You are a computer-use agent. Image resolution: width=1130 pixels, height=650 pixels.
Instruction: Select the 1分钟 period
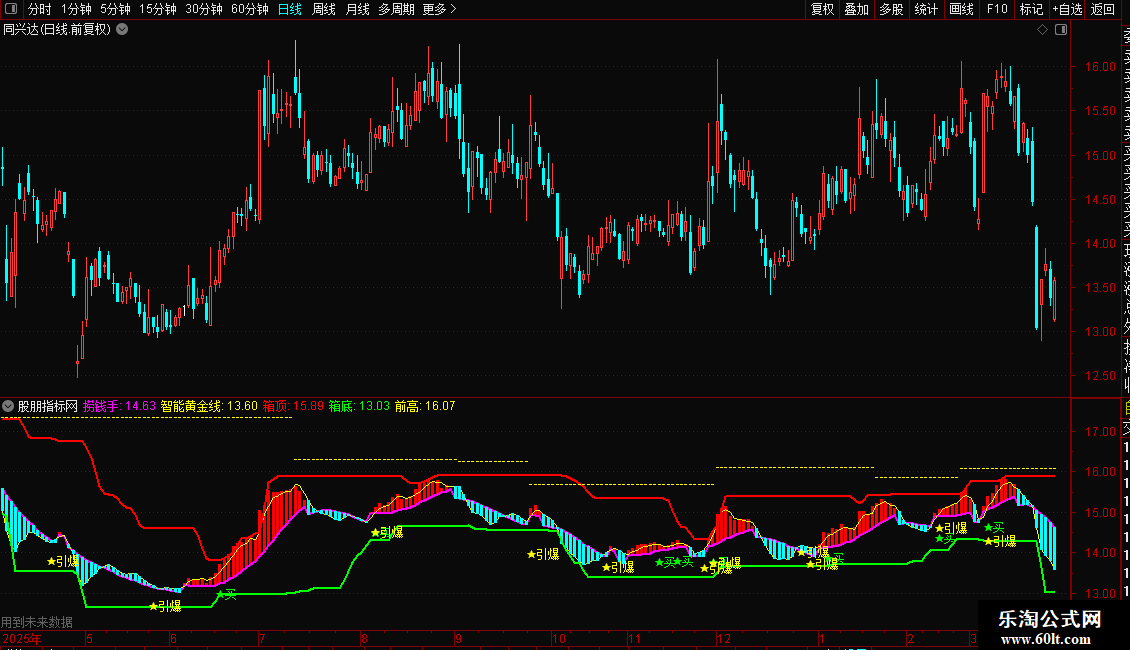coord(76,9)
